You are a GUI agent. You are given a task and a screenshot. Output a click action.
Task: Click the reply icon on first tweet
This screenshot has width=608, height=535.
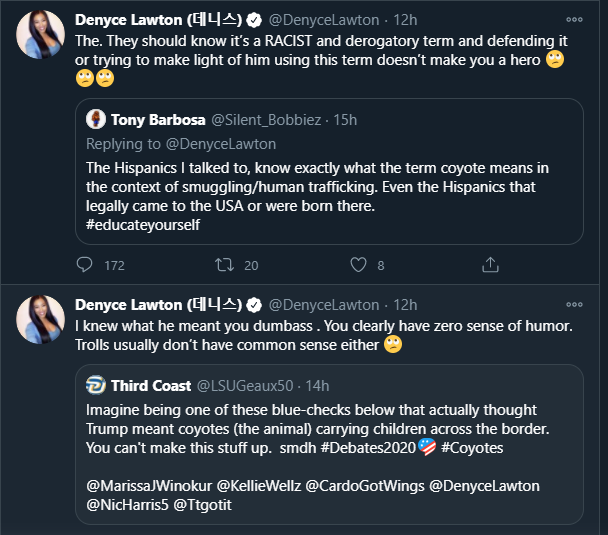[x=84, y=265]
